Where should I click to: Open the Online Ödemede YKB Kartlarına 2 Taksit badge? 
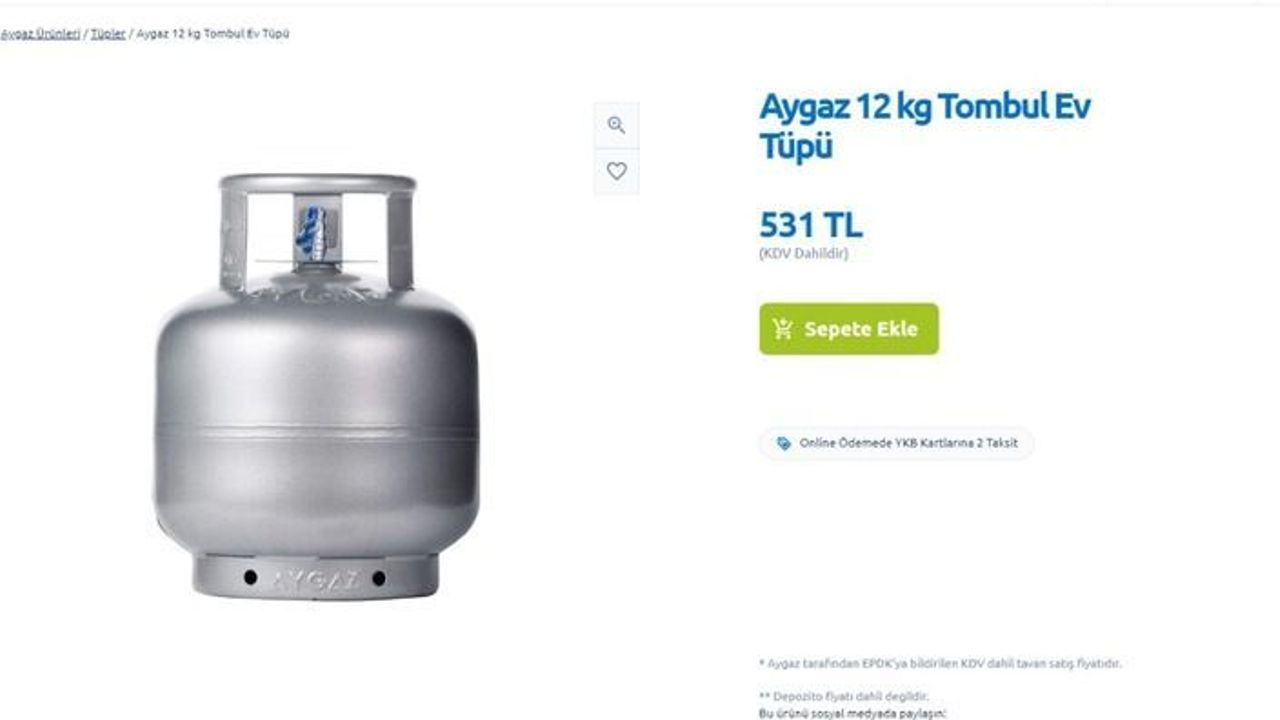point(896,443)
